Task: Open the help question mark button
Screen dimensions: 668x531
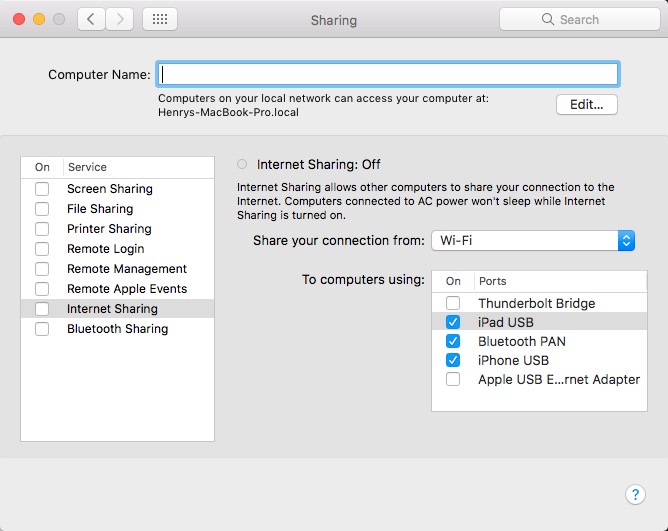Action: coord(635,494)
